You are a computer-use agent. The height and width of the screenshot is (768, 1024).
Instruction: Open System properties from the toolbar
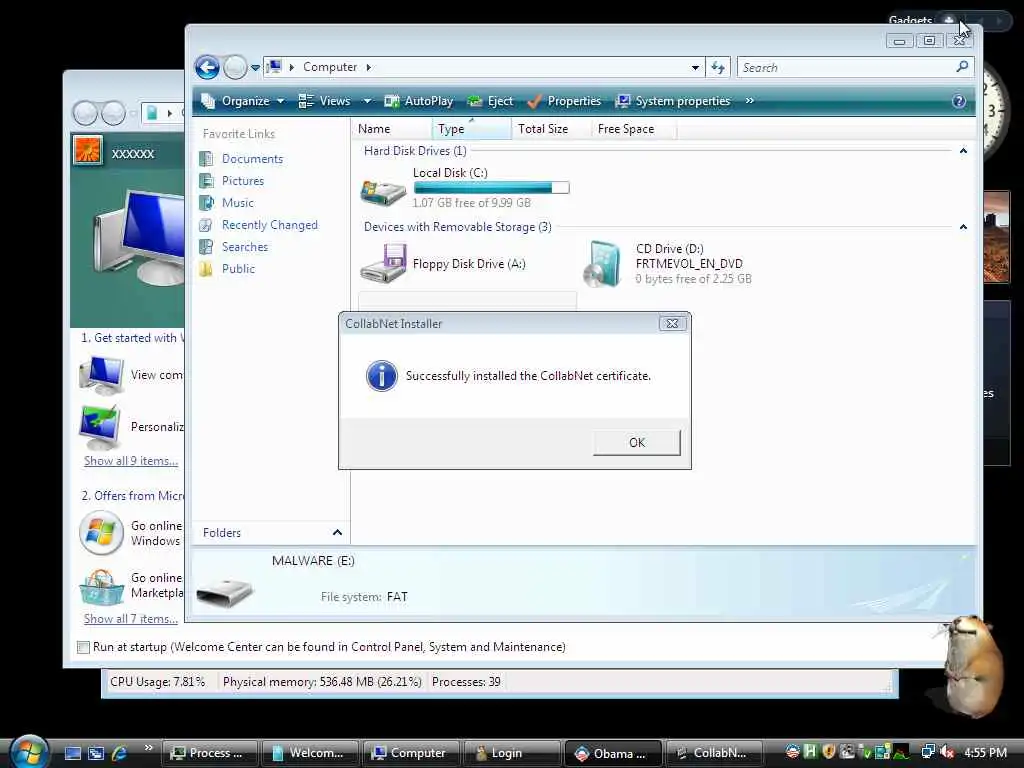673,101
